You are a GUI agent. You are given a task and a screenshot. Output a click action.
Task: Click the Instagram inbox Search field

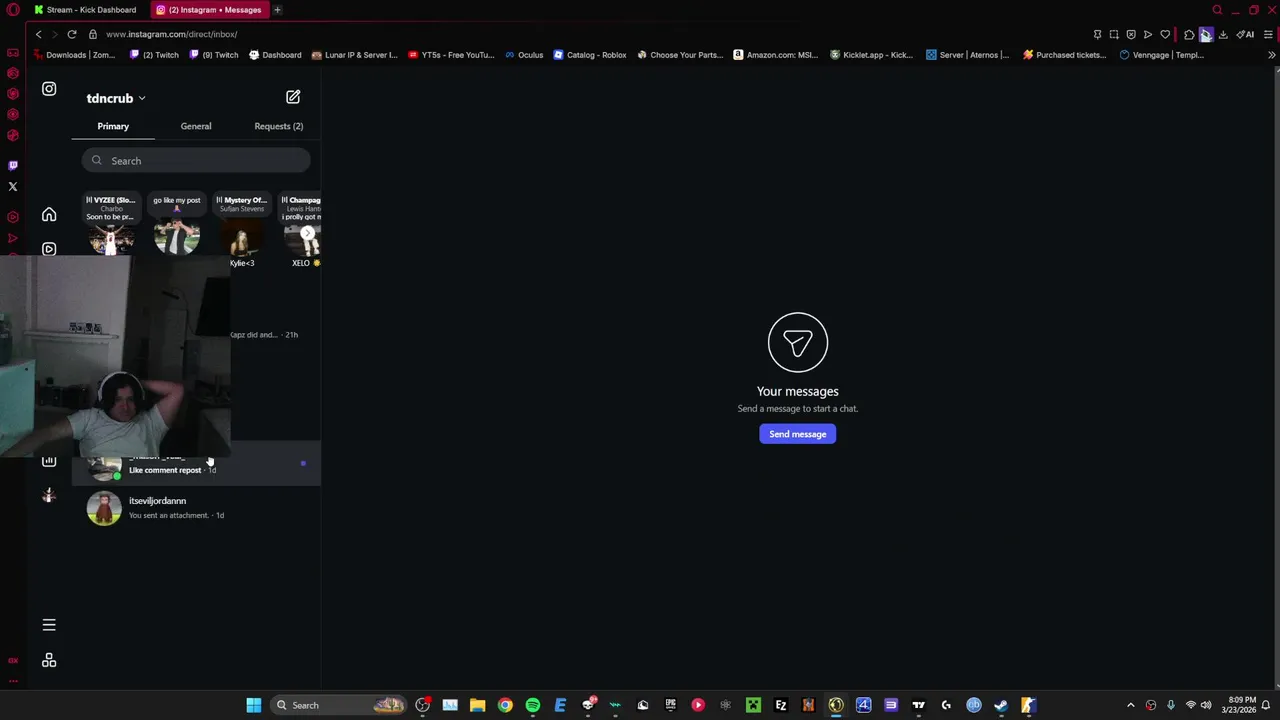(x=196, y=161)
